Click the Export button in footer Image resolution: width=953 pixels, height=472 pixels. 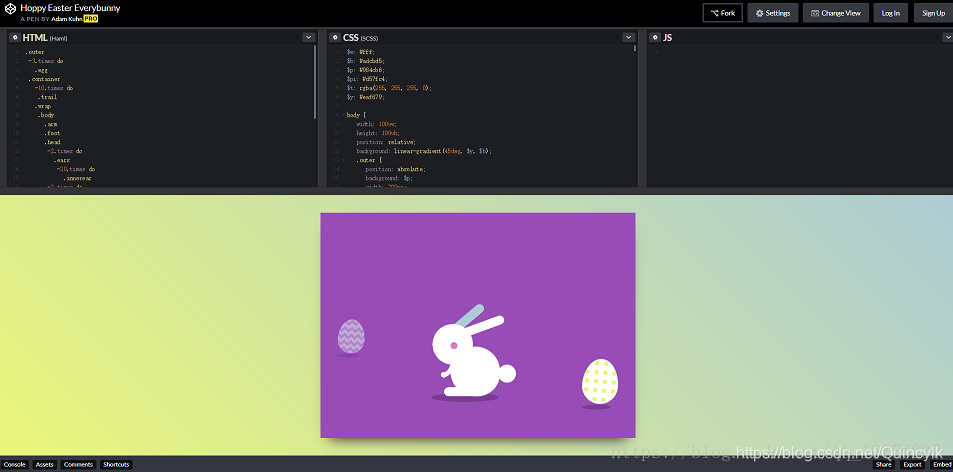(x=912, y=465)
